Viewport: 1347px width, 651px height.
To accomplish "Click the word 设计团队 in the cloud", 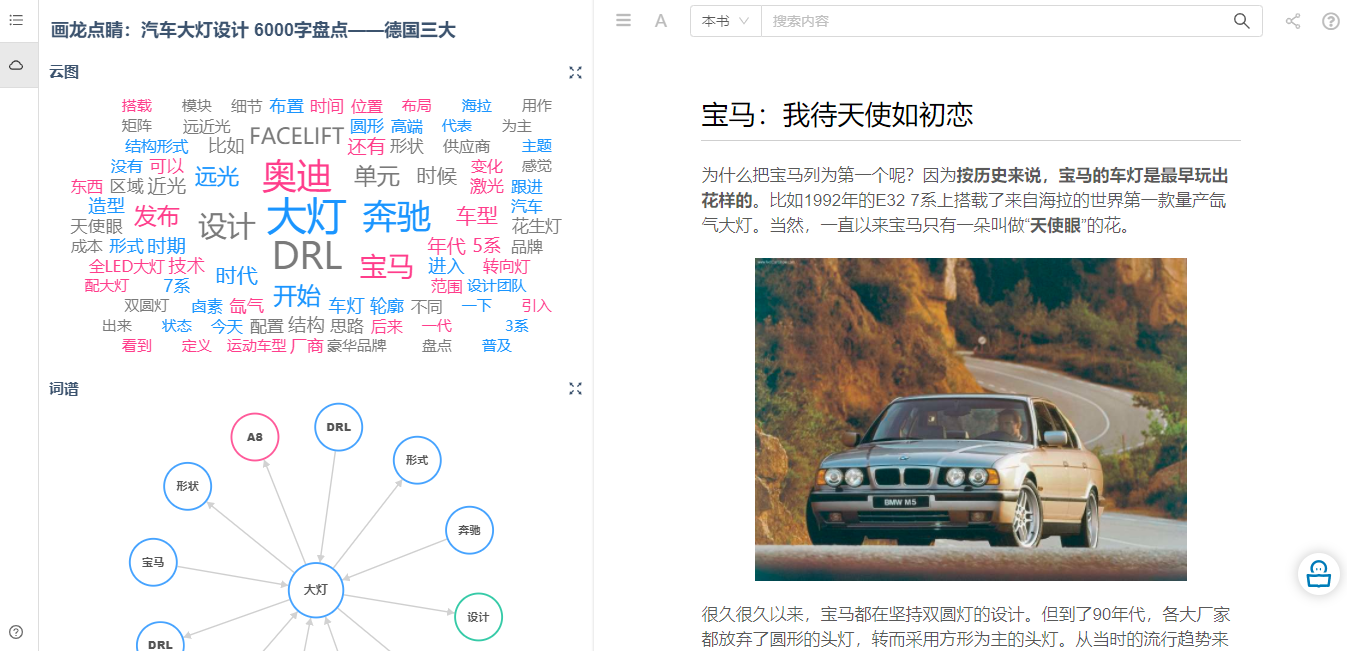I will (x=496, y=286).
